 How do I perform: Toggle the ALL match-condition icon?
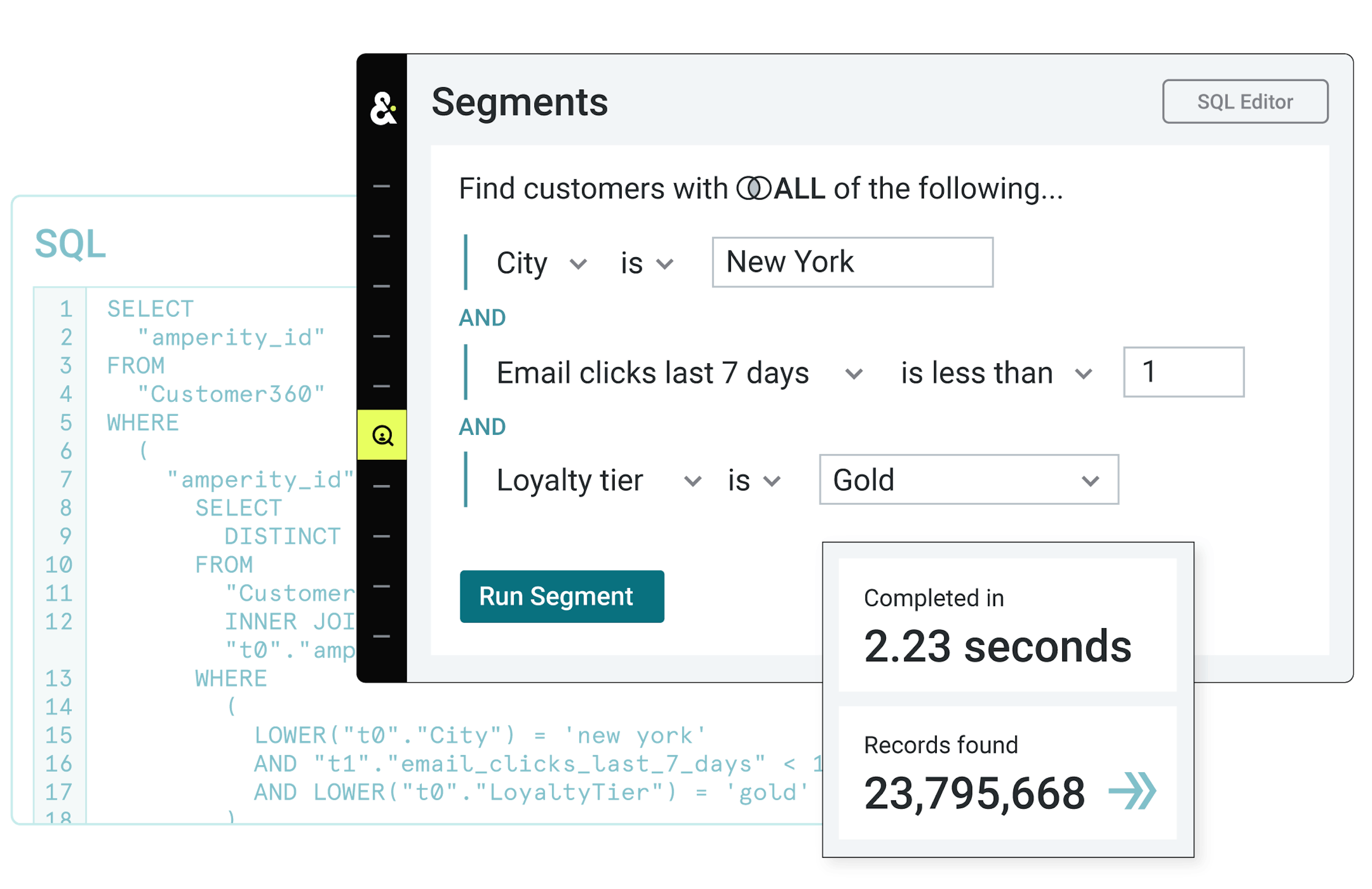[x=754, y=189]
